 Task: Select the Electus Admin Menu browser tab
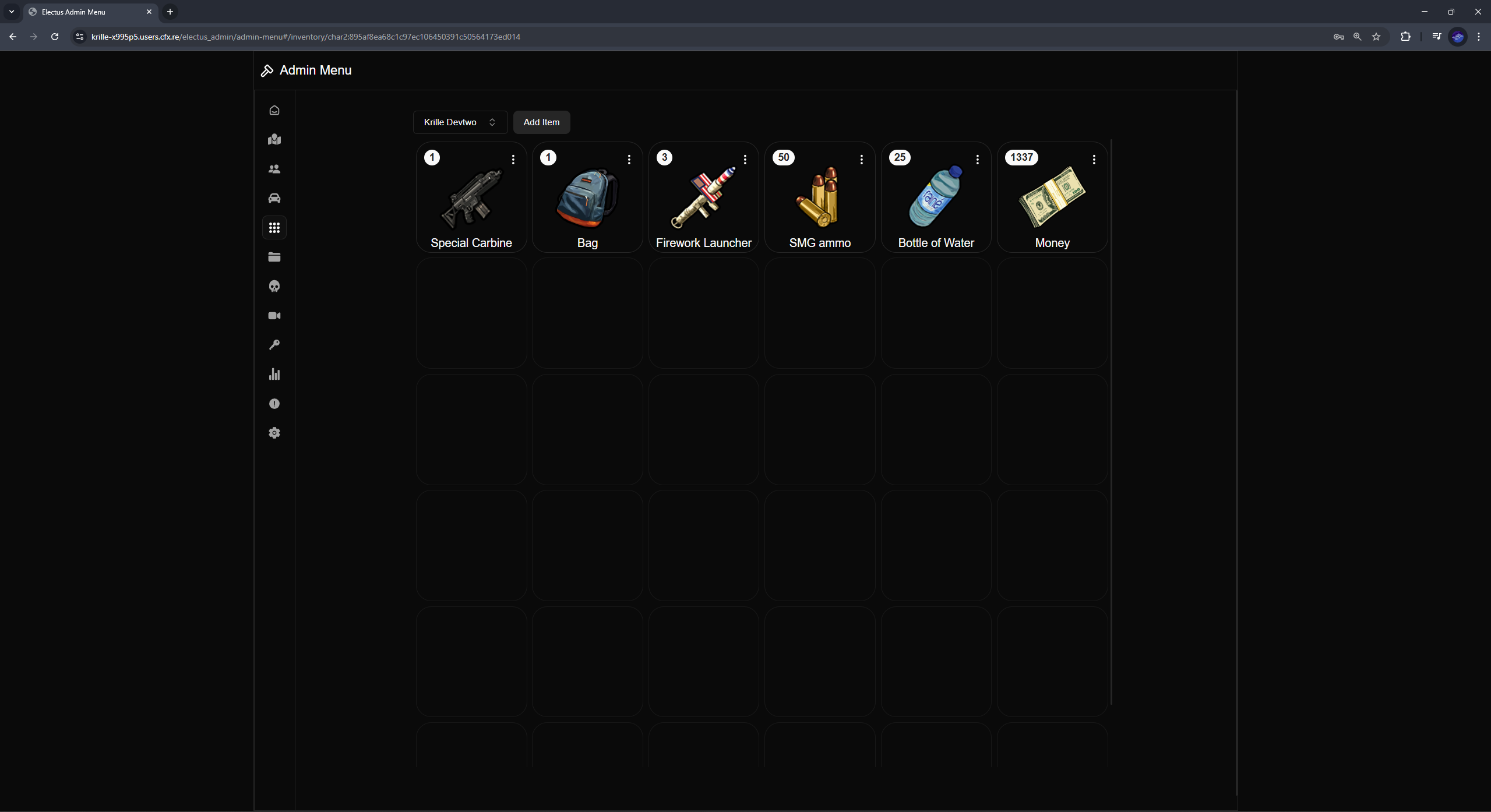(x=82, y=12)
